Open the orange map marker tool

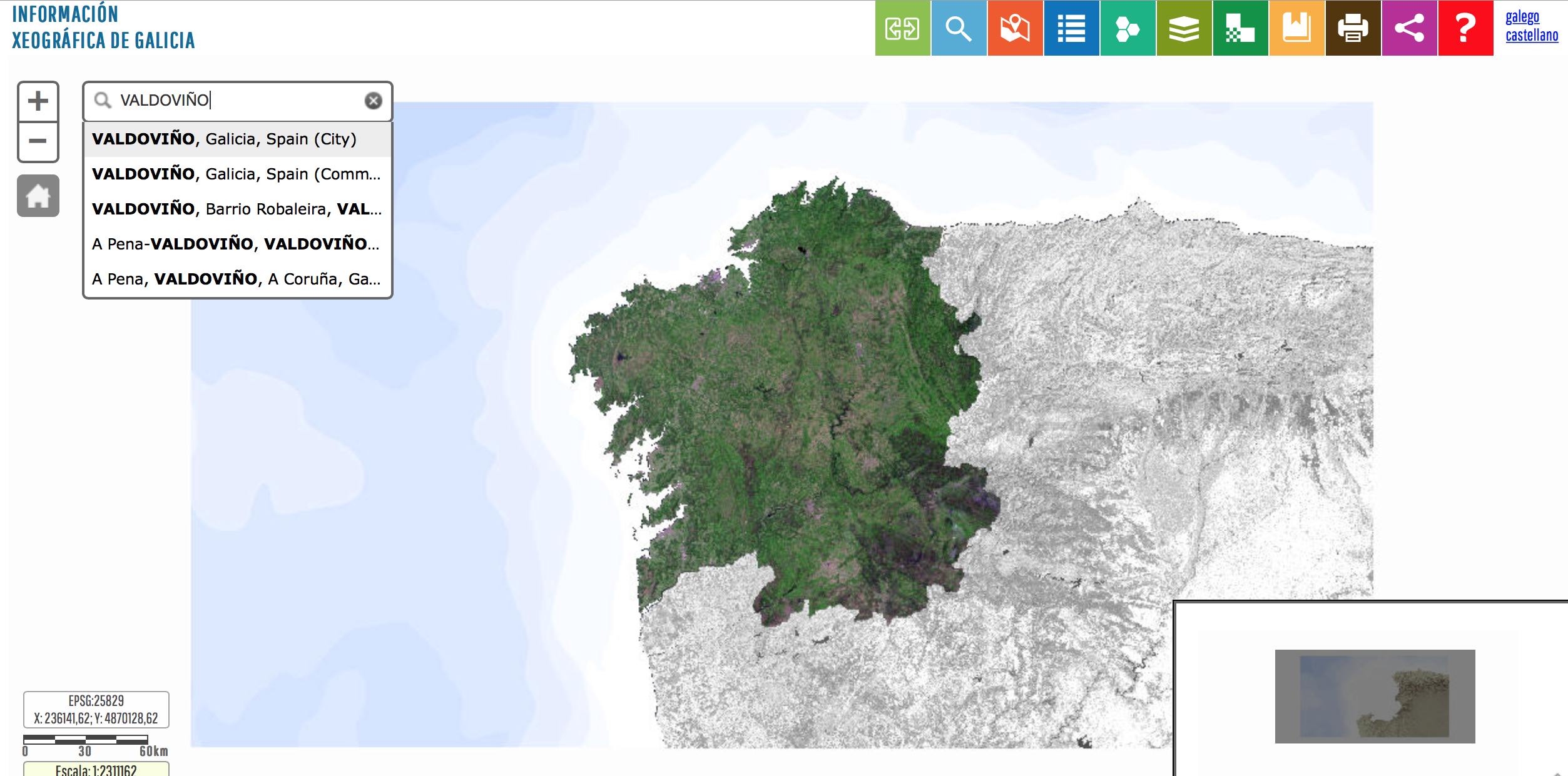point(1015,28)
